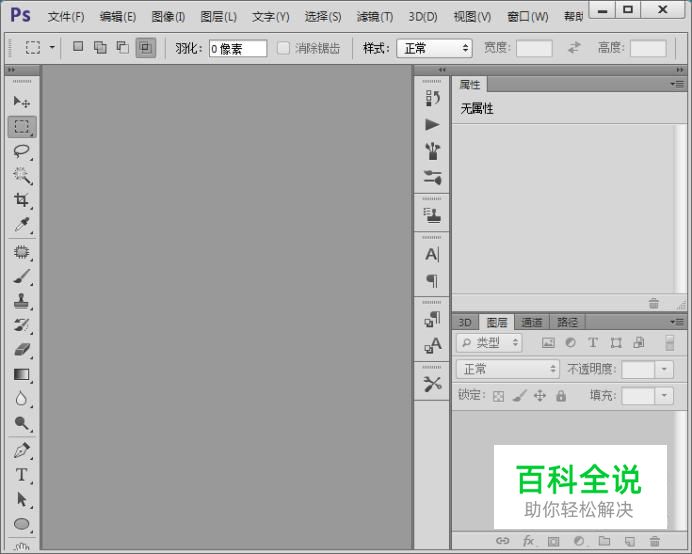Select the Horizontal Type tool
Viewport: 692px width, 554px height.
(x=21, y=475)
